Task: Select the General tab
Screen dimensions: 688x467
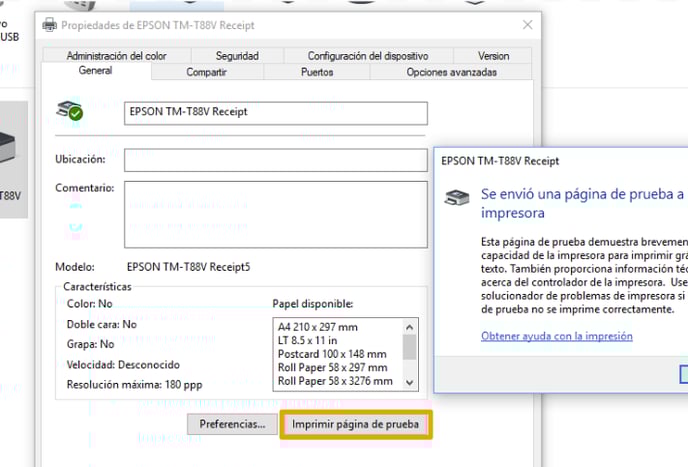Action: click(96, 71)
